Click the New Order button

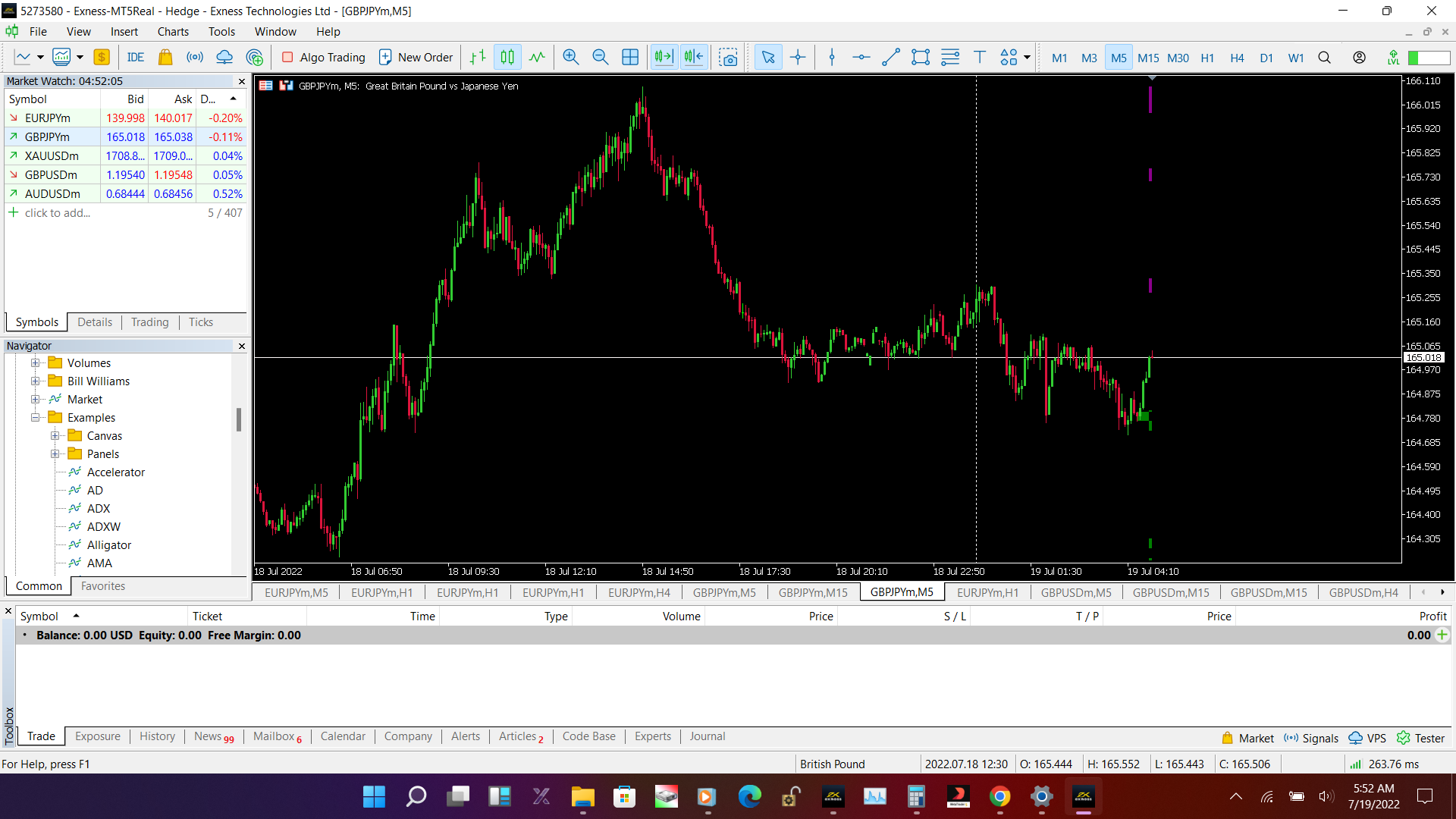416,58
